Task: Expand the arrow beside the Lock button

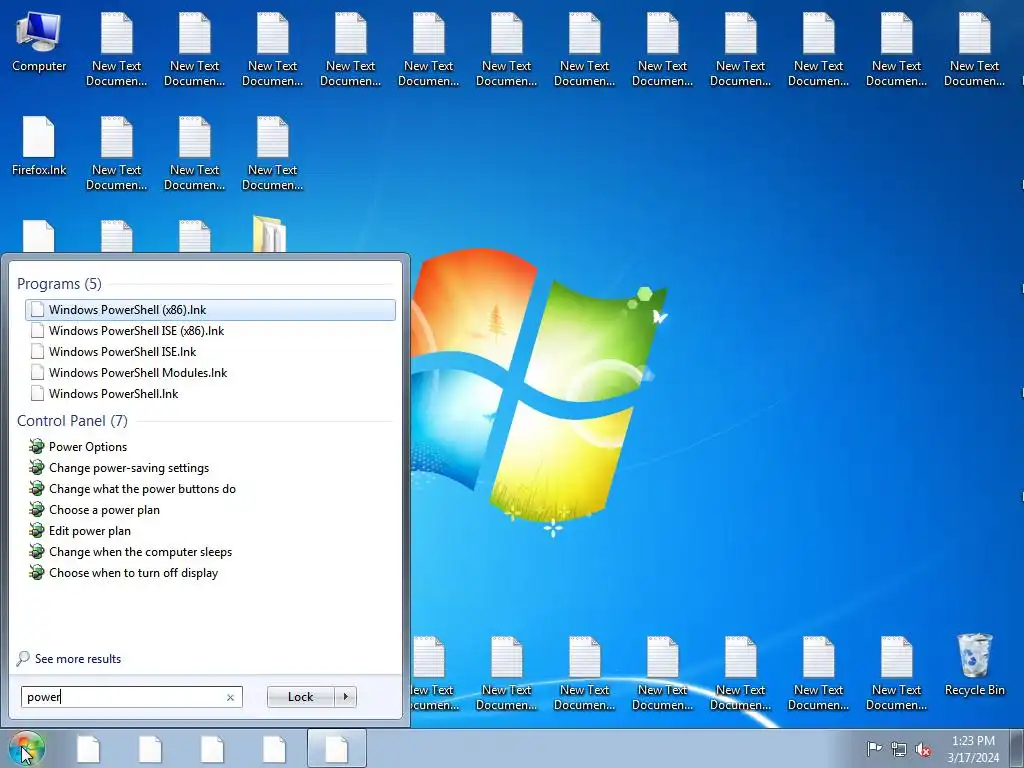Action: click(345, 697)
